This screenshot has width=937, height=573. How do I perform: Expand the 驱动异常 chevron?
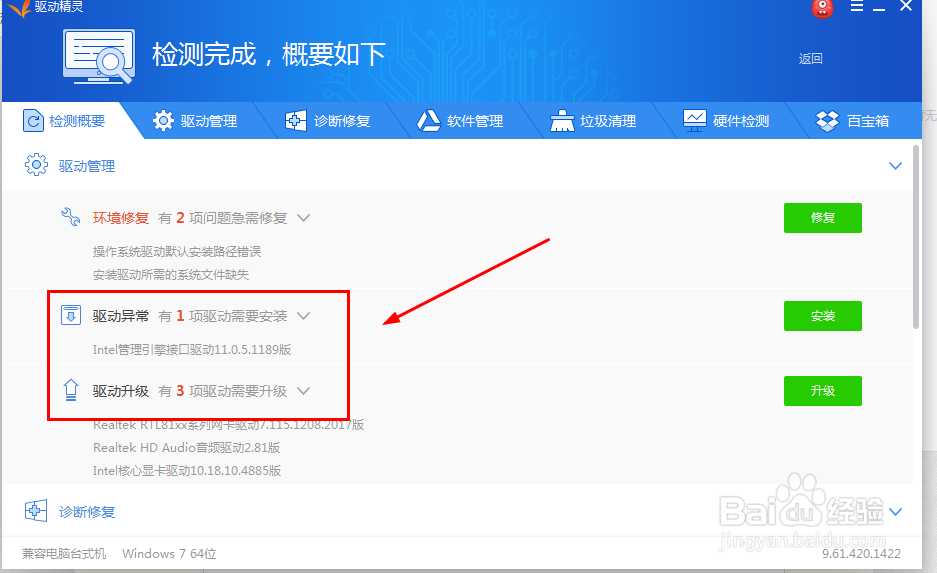304,316
